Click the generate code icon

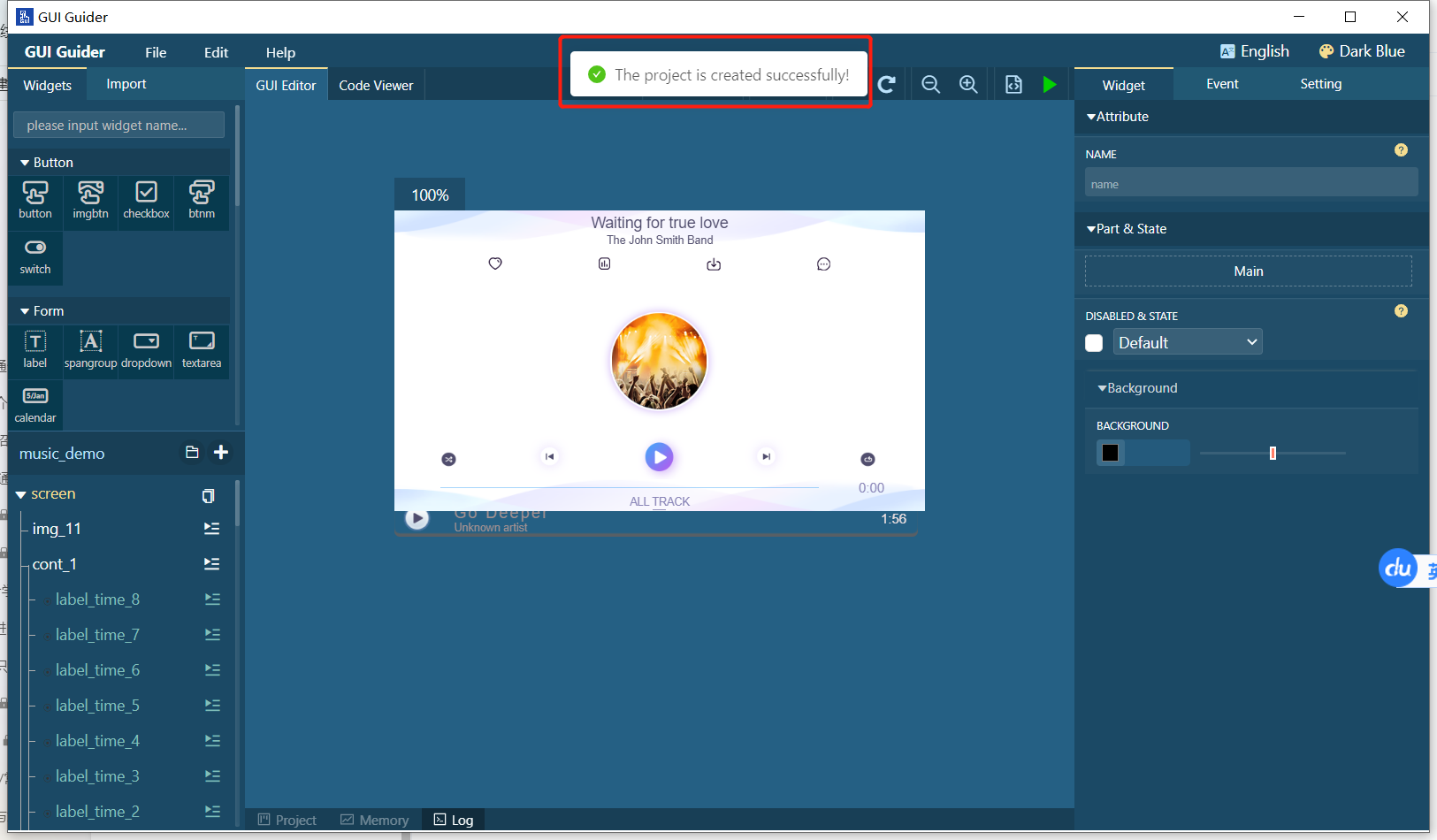coord(1013,85)
